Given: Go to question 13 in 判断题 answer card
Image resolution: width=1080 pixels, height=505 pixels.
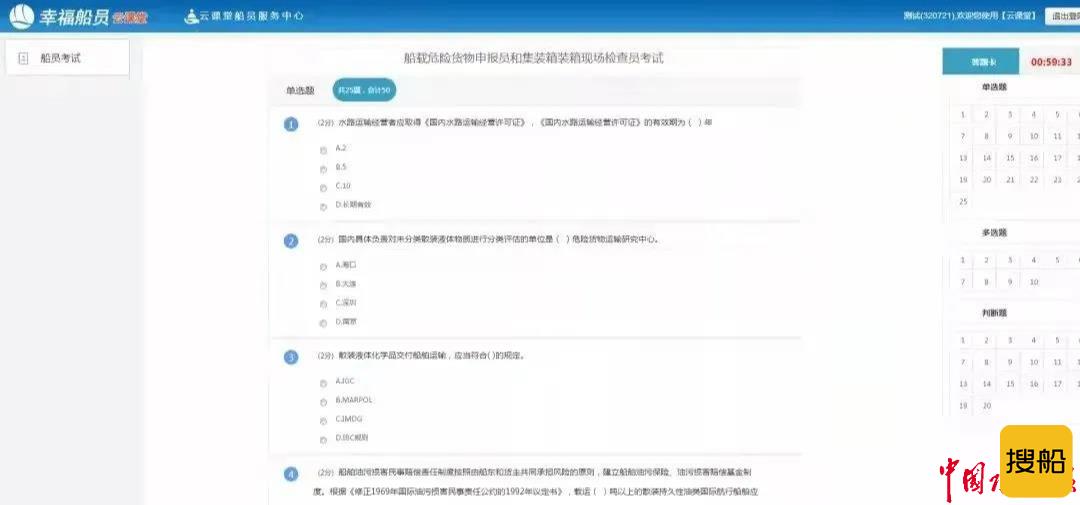Looking at the screenshot, I should [962, 384].
